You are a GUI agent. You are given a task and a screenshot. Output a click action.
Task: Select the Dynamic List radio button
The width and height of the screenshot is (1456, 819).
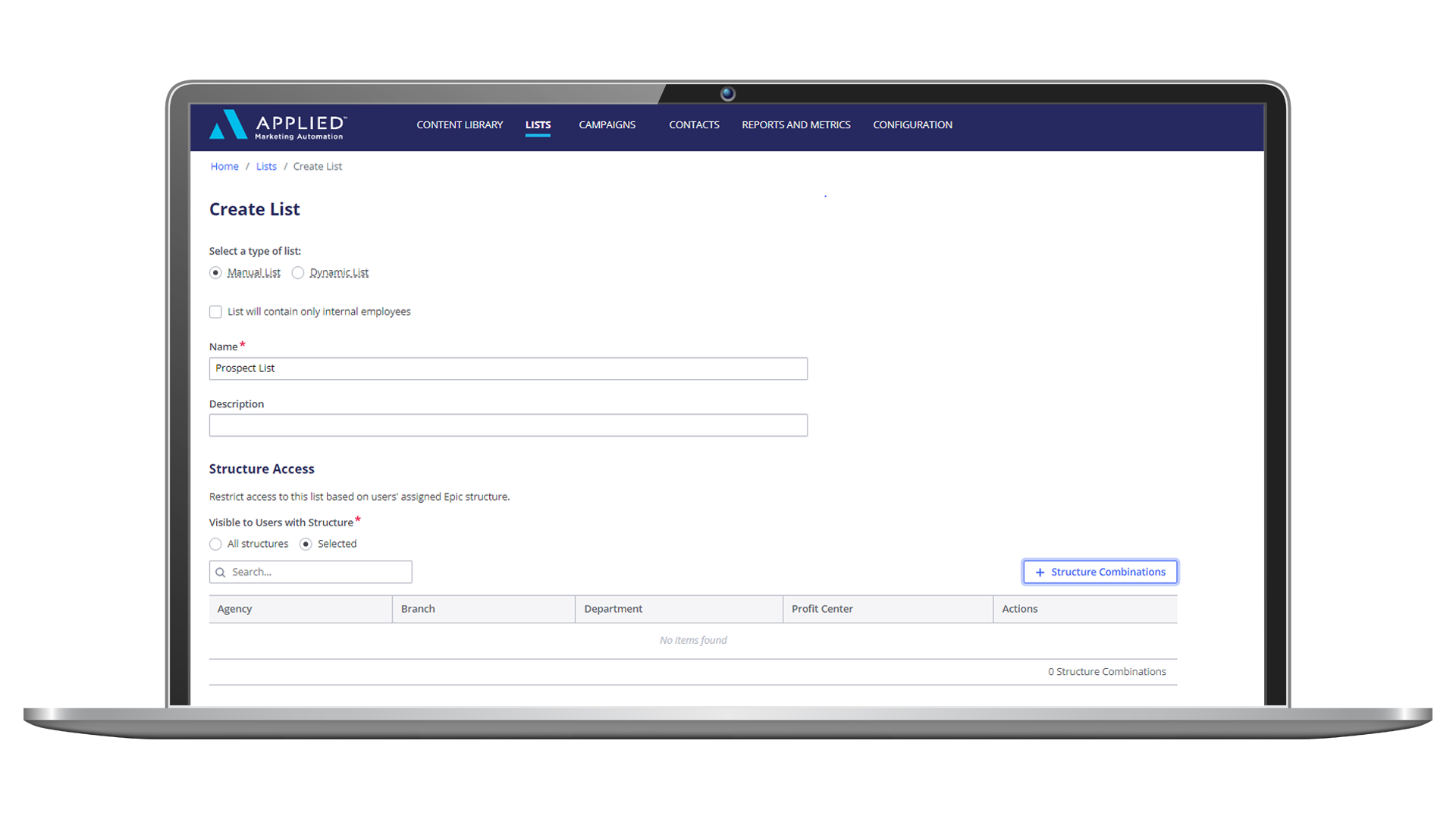tap(298, 273)
